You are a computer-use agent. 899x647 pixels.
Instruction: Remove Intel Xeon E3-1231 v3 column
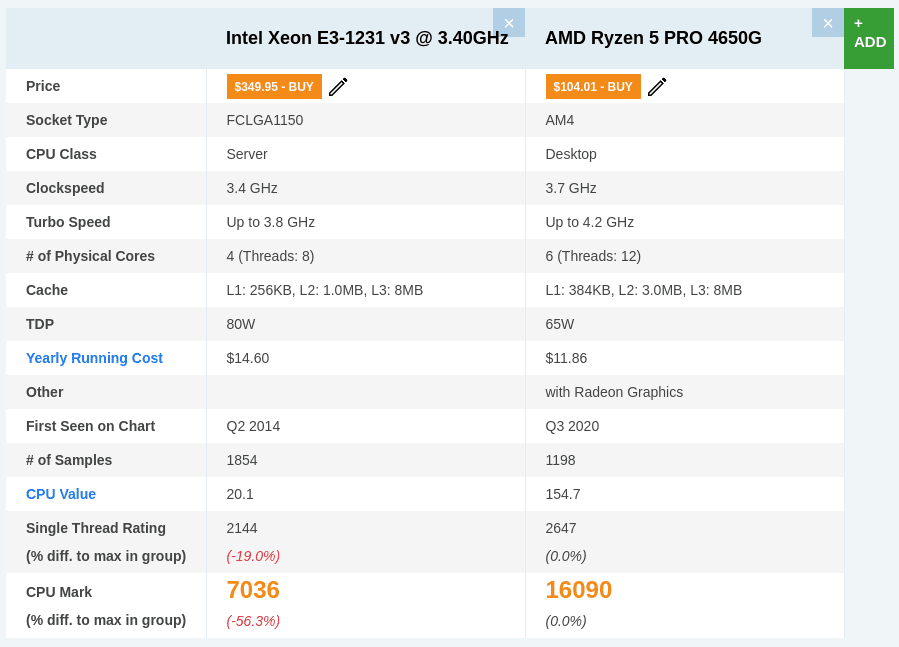tap(508, 23)
